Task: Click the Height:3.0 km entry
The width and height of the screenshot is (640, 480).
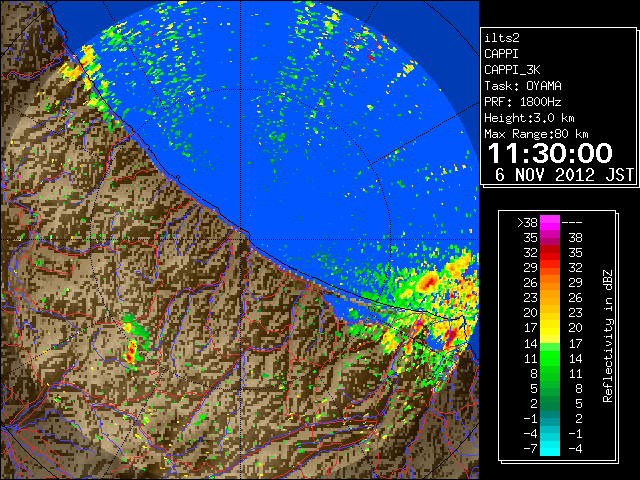Action: point(529,118)
